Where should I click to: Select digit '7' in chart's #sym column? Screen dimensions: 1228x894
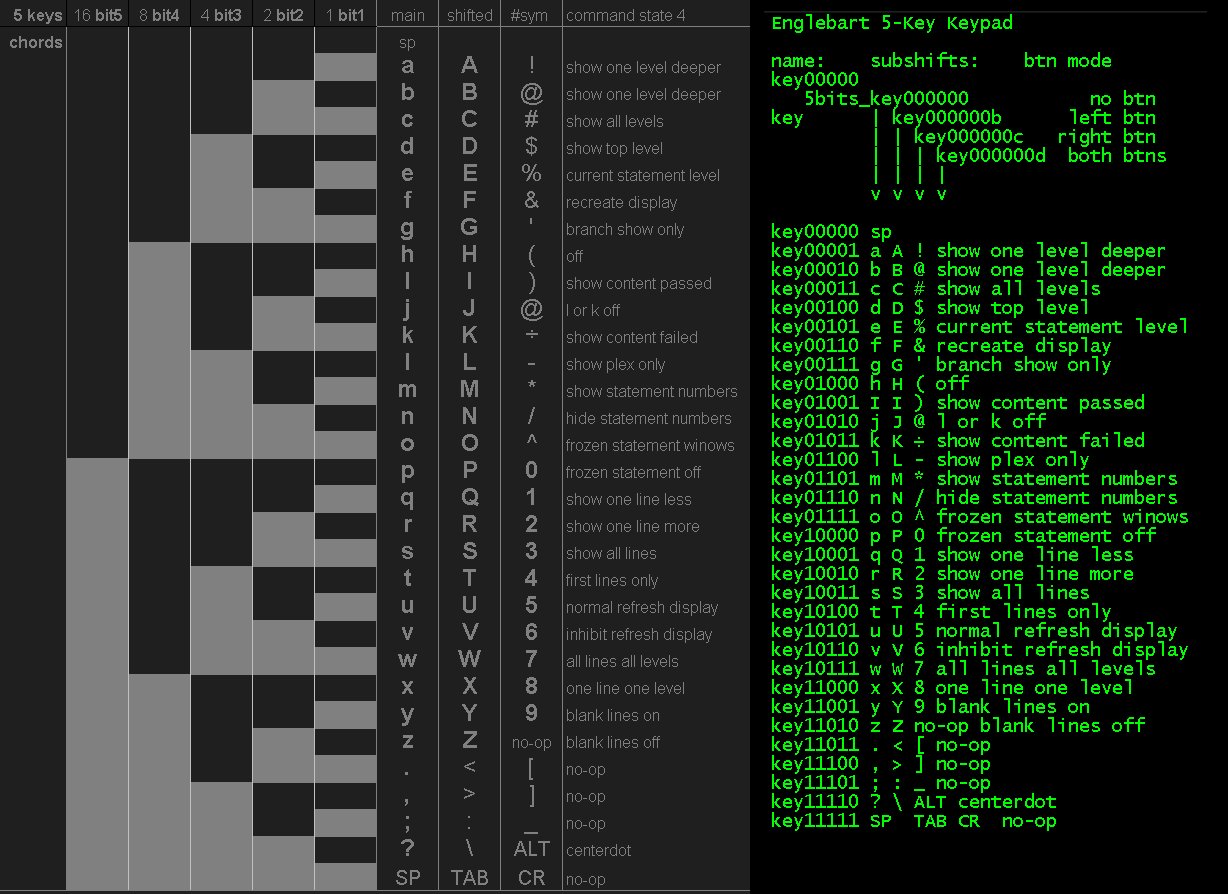[x=531, y=659]
